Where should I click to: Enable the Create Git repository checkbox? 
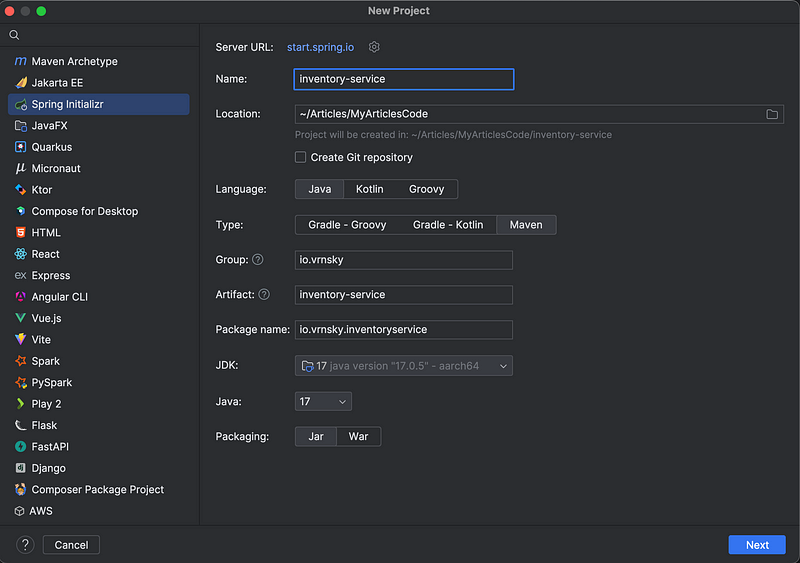click(301, 157)
